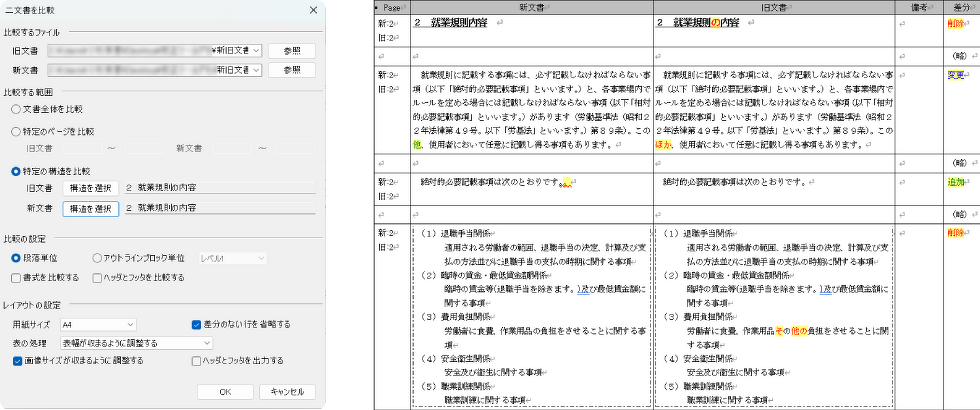
Task: Enable 書式を比較する checkbox
Action: click(x=18, y=276)
